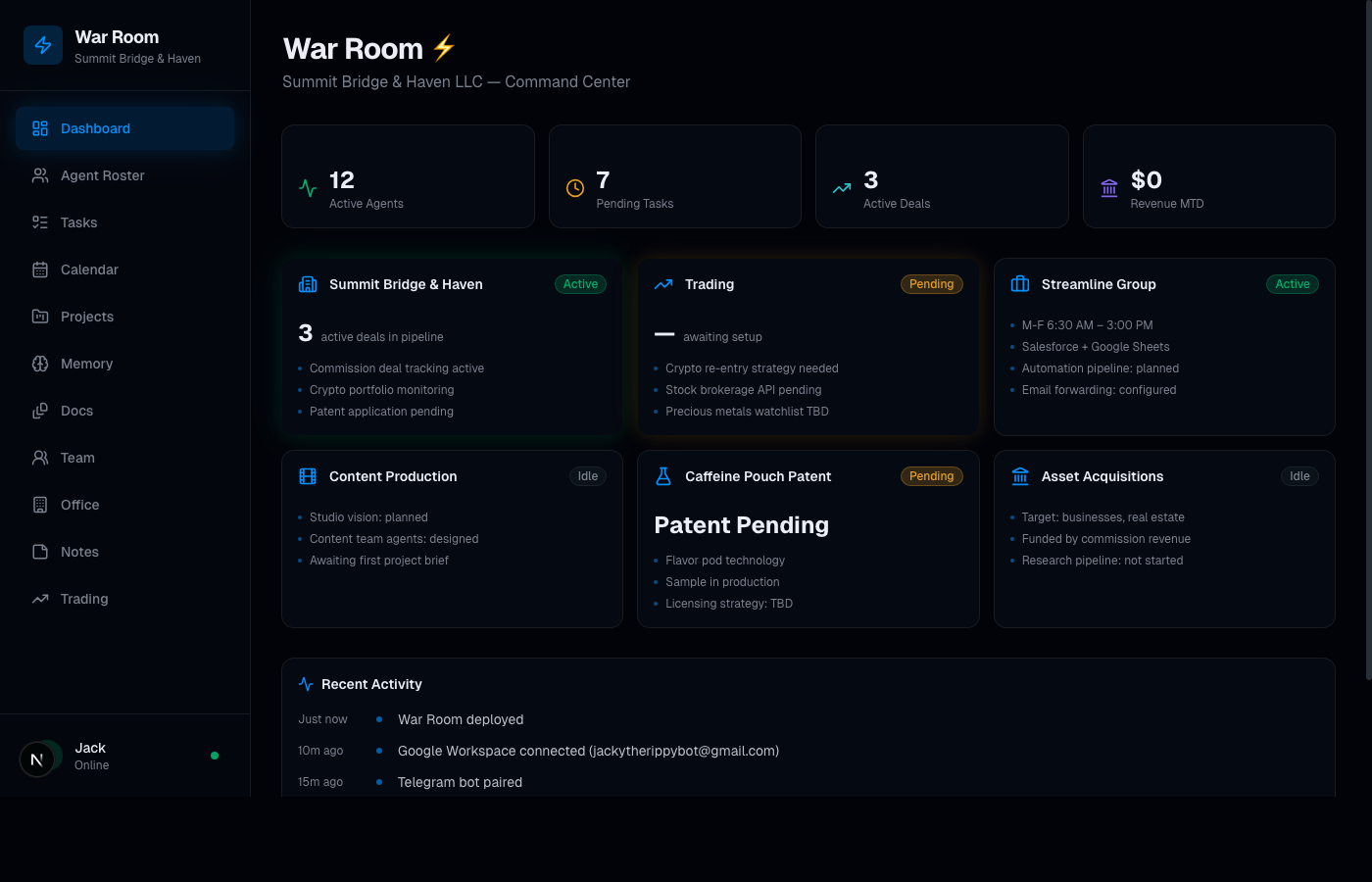Click the page vertical scrollbar

1368,339
